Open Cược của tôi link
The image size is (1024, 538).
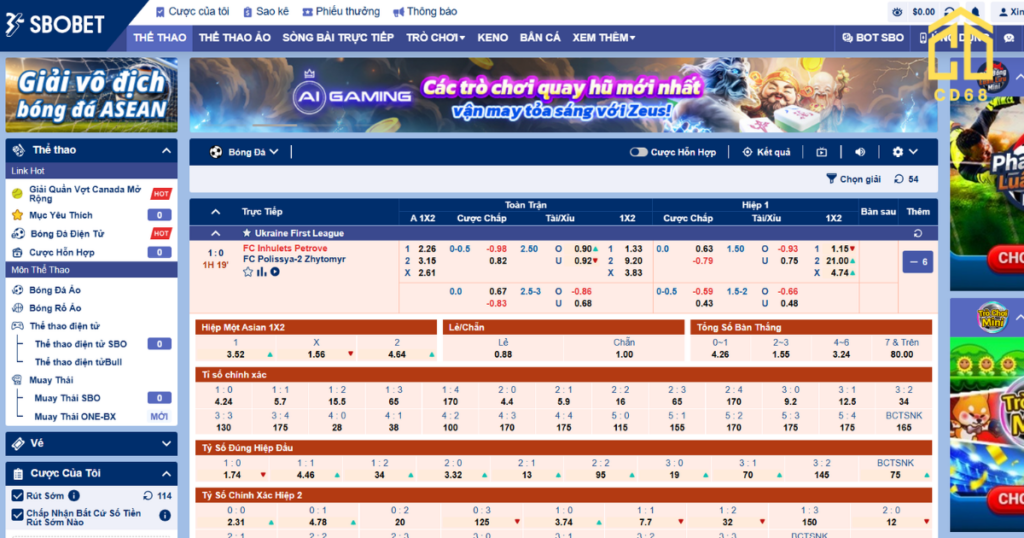(193, 11)
